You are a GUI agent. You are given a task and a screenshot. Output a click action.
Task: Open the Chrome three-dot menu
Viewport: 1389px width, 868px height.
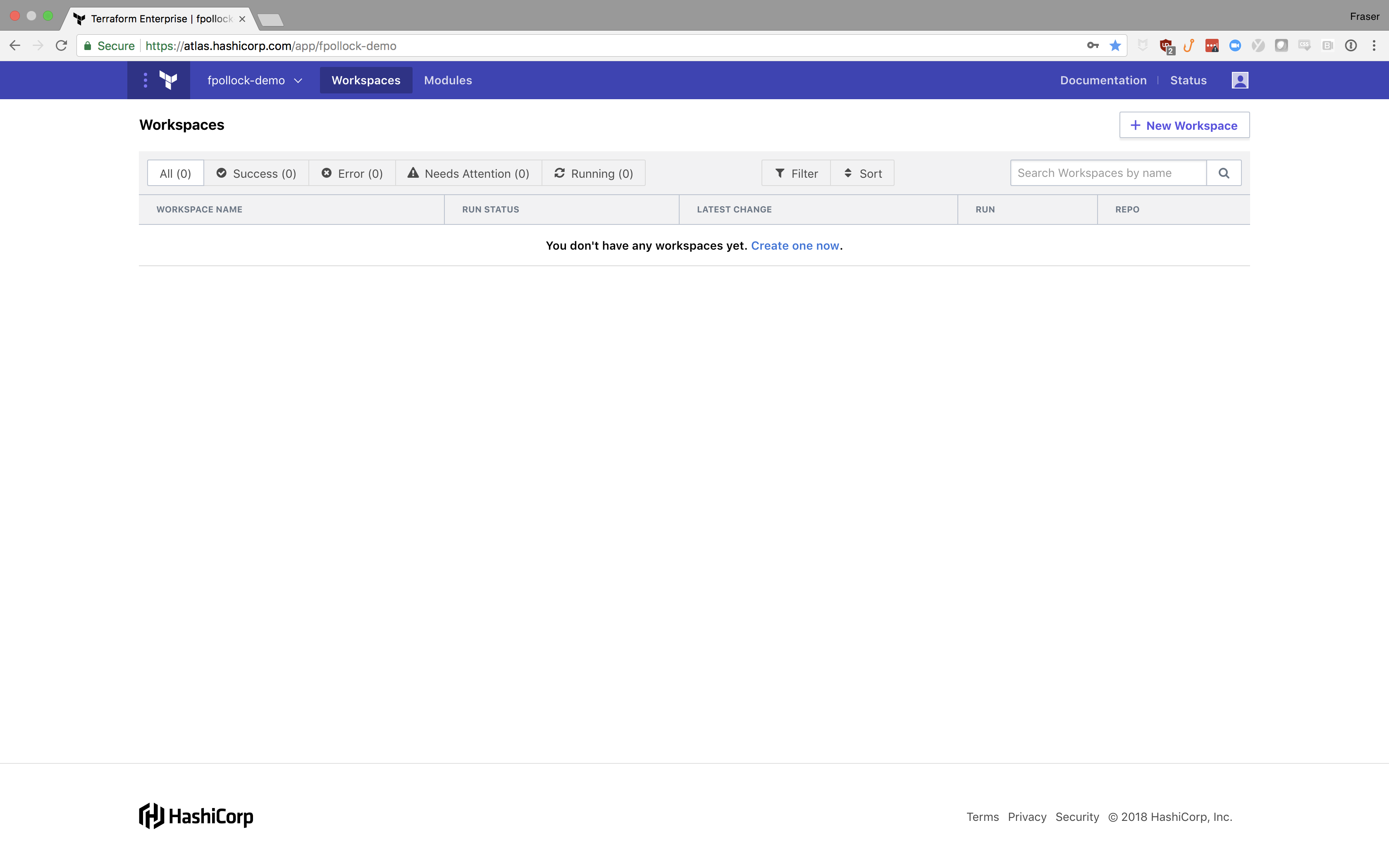[1374, 46]
